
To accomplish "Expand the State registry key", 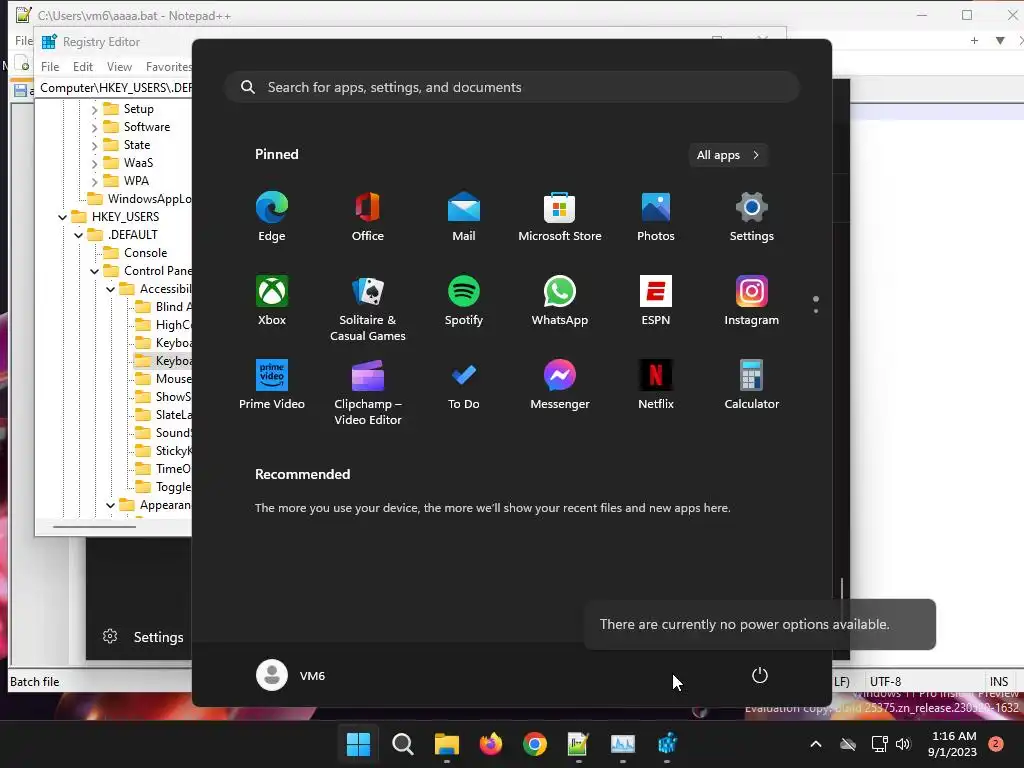I will (94, 145).
